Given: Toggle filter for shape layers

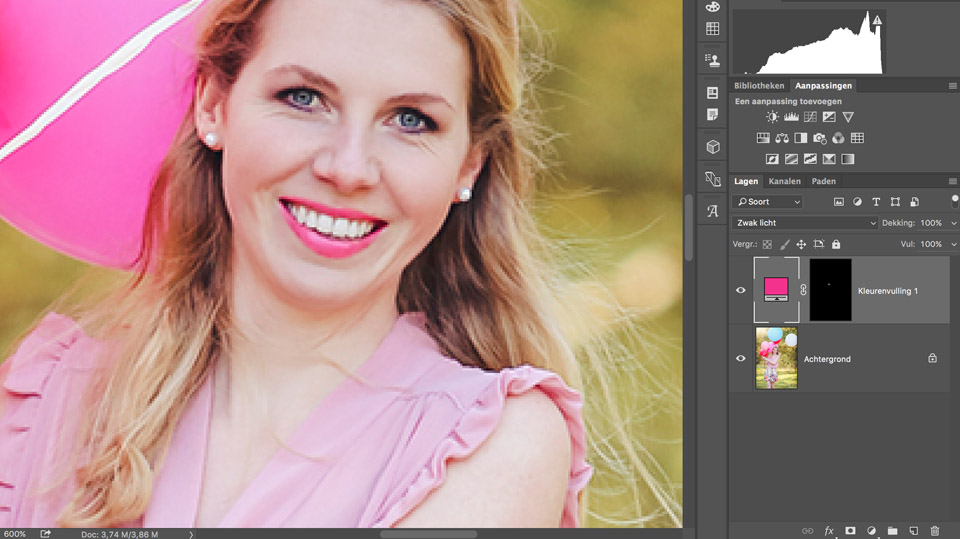Looking at the screenshot, I should pos(895,202).
